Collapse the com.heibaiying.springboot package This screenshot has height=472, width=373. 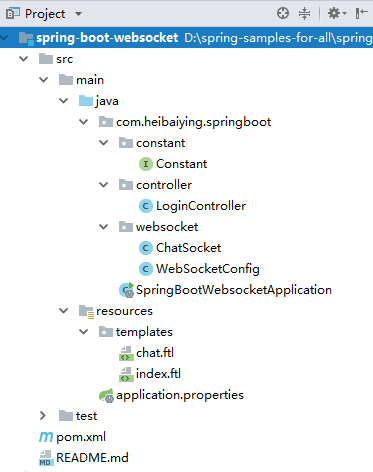tap(83, 122)
